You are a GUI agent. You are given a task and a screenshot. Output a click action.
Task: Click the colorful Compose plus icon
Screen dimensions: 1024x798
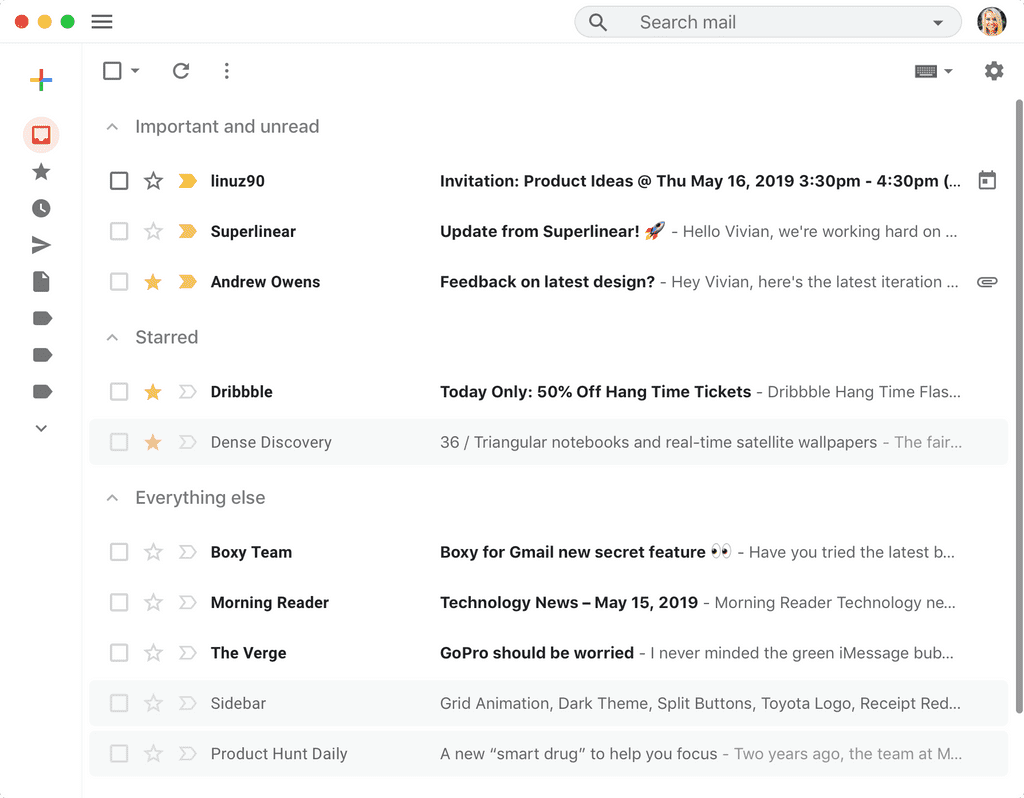click(40, 80)
